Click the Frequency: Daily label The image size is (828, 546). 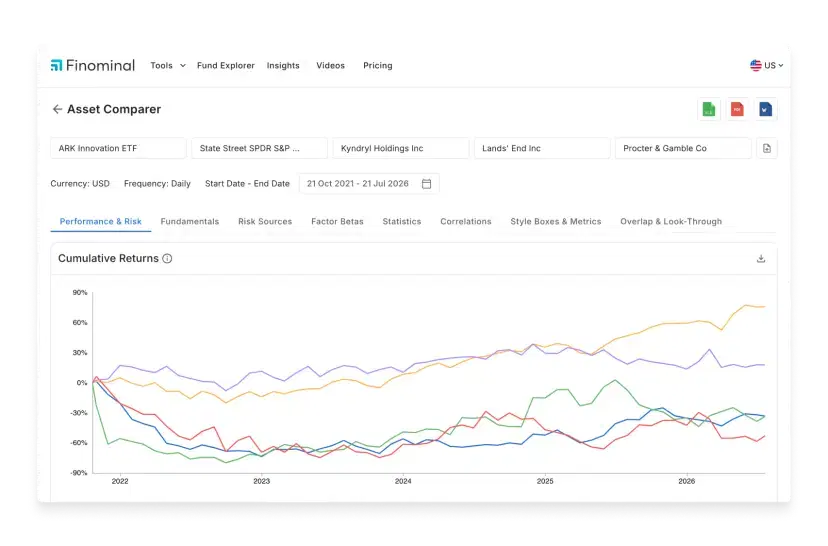(x=157, y=184)
